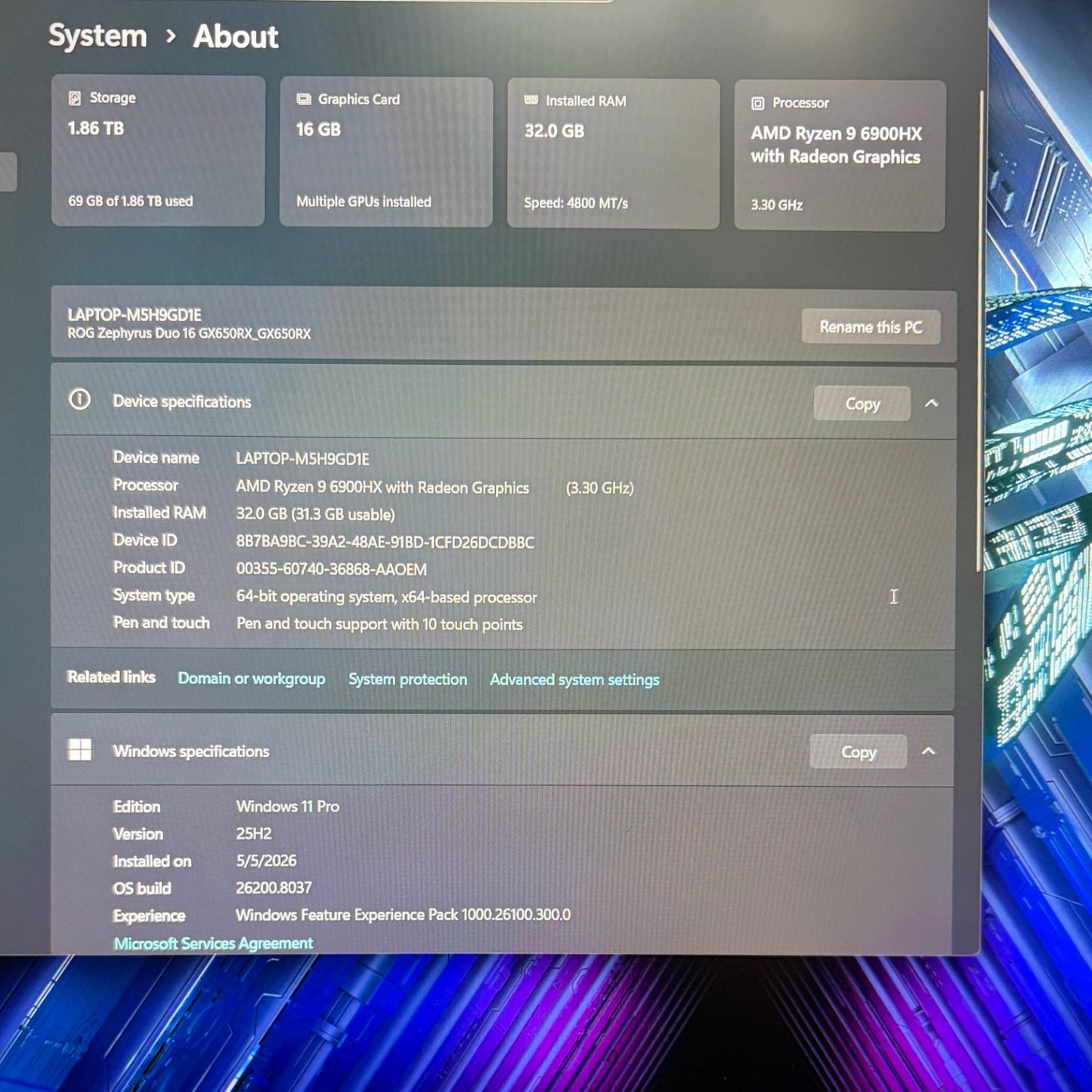
Task: Click the Version value 25H2
Action: click(254, 834)
